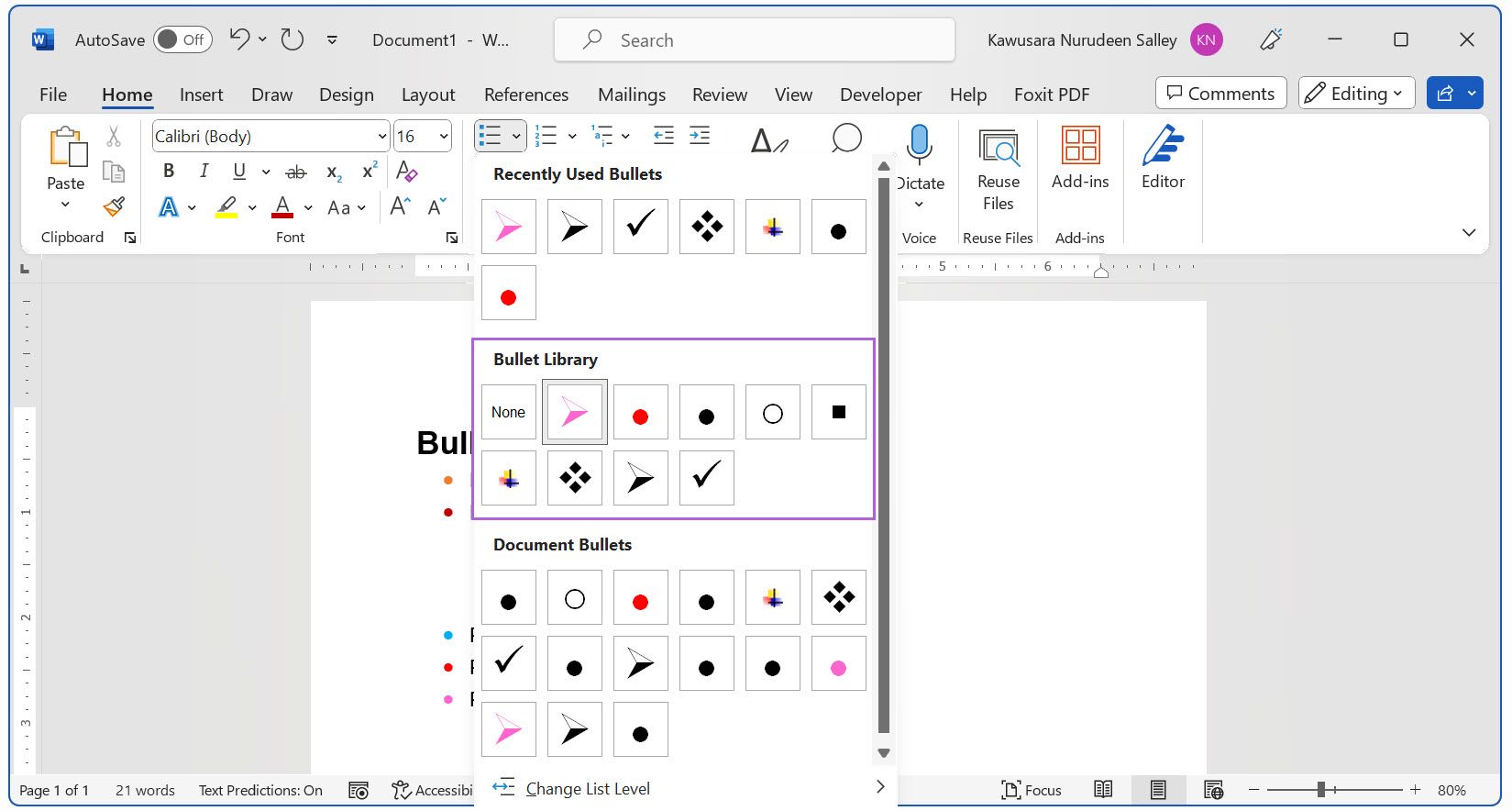Click the Format Painter brush icon
1512x811 pixels.
click(114, 206)
